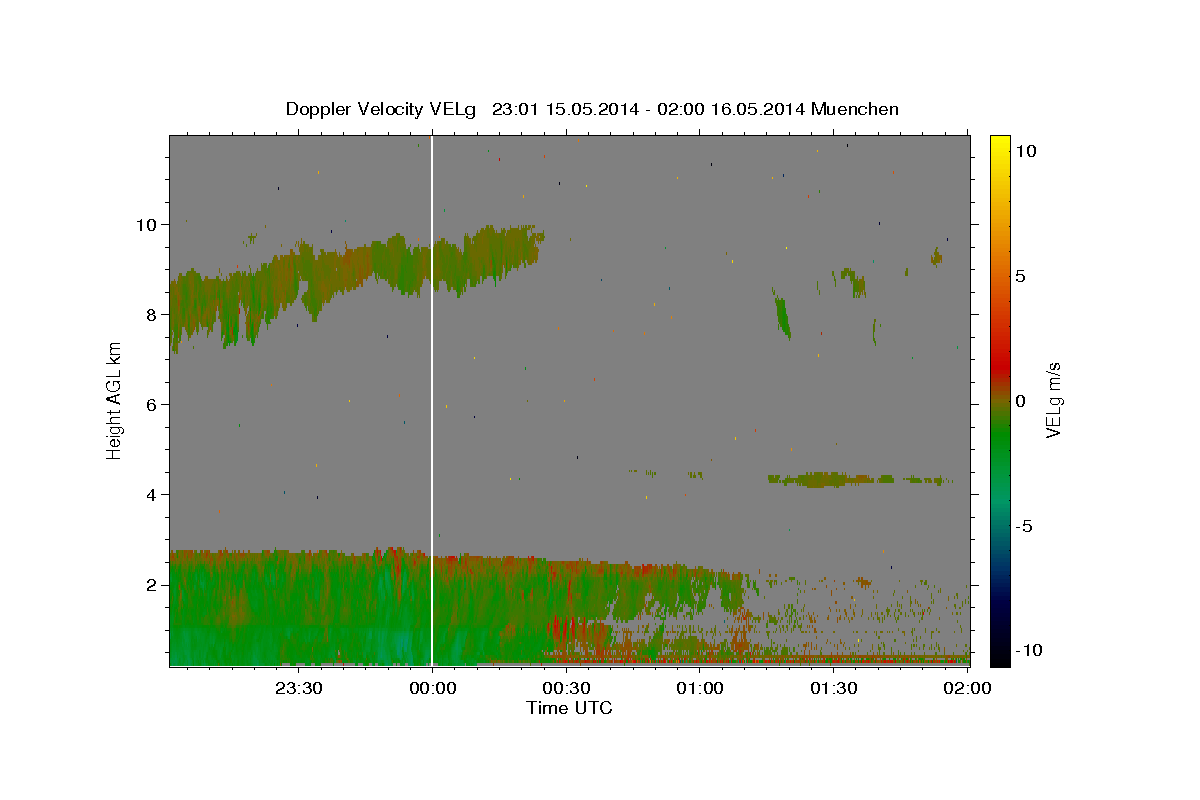This screenshot has height=800, width=1200.
Task: Click the white vertical line at 00:00
Action: click(x=432, y=400)
